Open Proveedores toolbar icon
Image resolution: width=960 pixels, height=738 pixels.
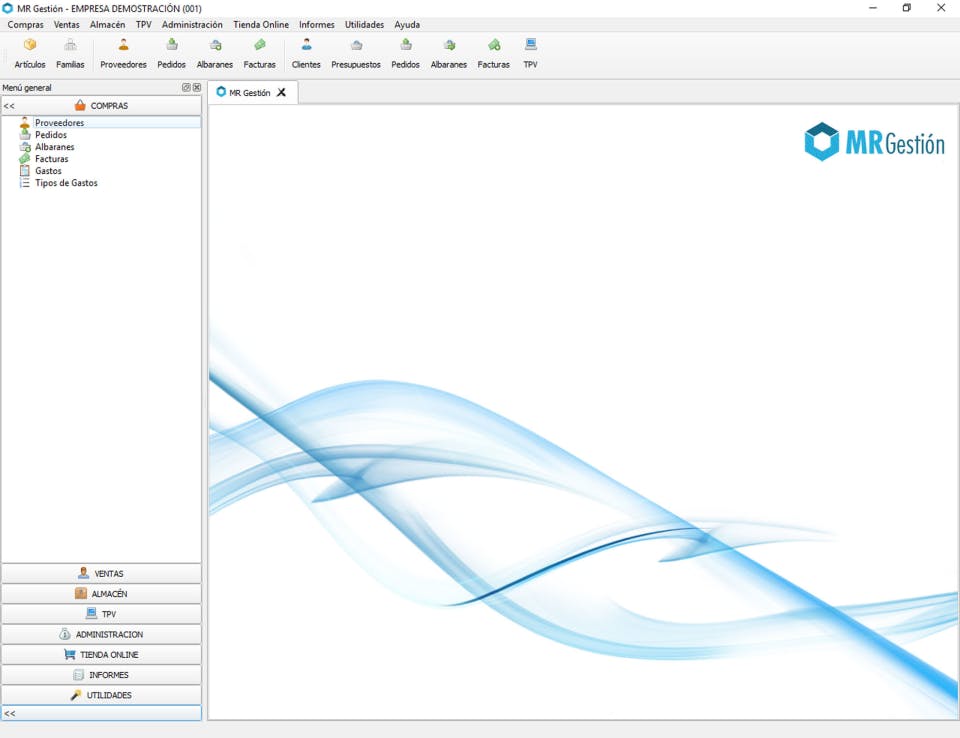click(x=123, y=53)
